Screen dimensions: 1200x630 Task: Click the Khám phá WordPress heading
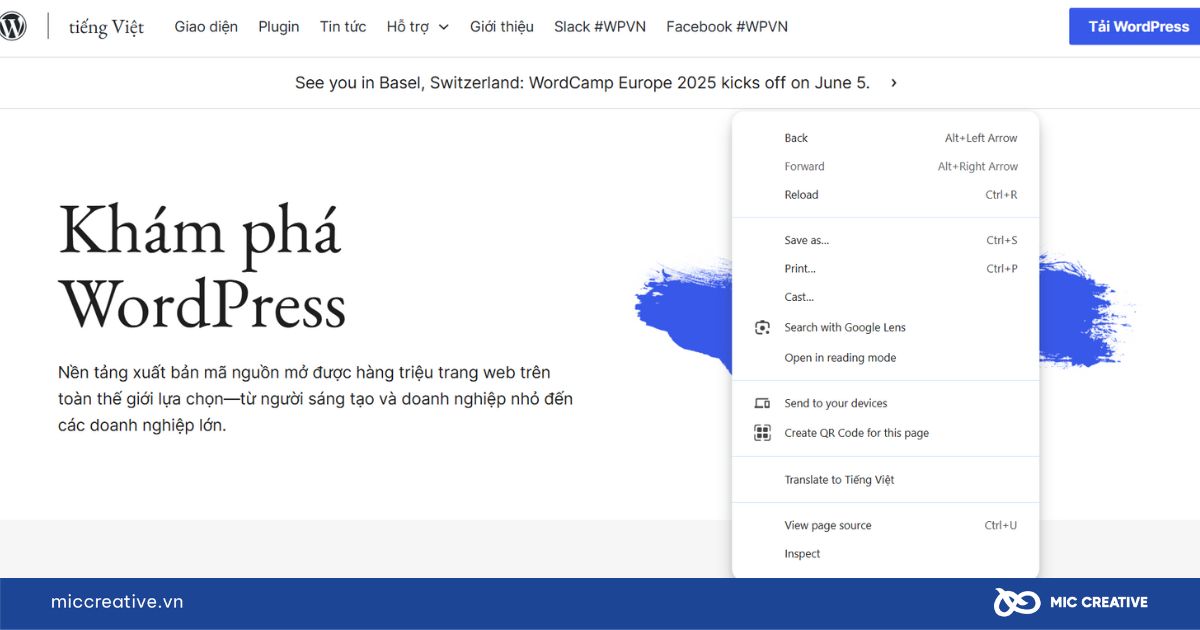pyautogui.click(x=202, y=266)
